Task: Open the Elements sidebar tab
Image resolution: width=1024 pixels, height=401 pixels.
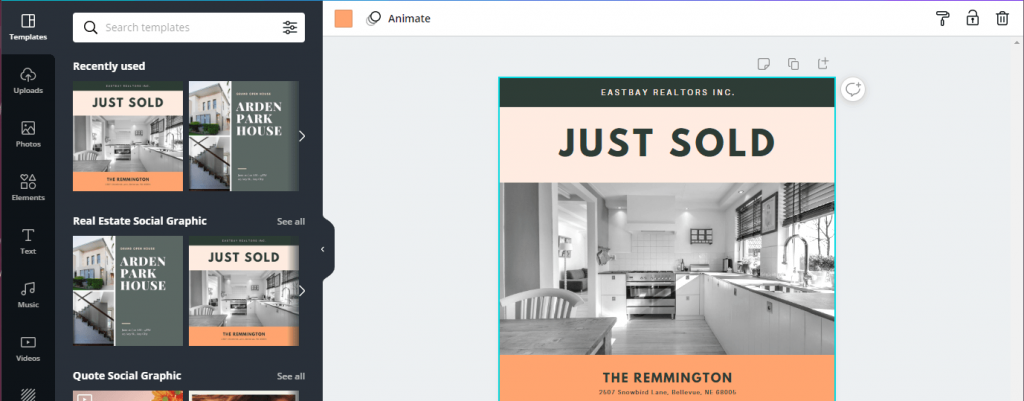Action: [27, 187]
